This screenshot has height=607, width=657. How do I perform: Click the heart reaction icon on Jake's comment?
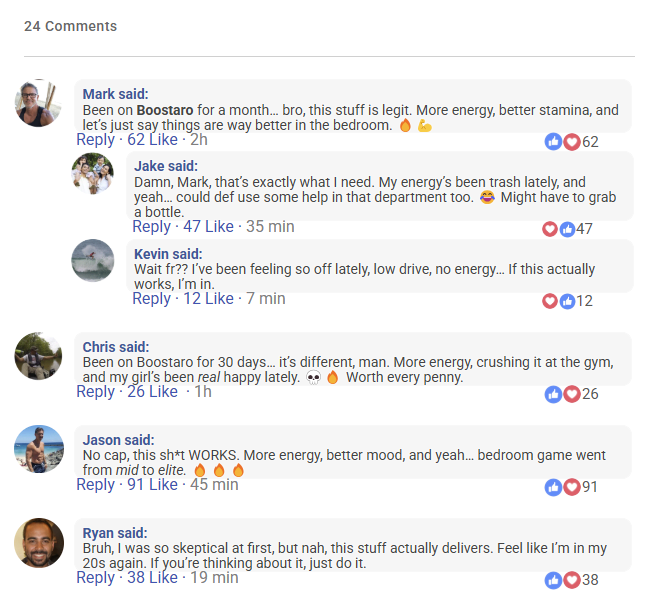click(x=549, y=229)
